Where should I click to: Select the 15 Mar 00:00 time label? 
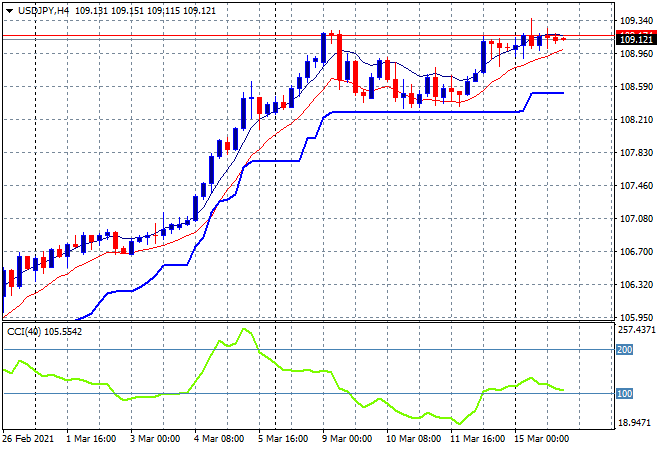point(542,439)
